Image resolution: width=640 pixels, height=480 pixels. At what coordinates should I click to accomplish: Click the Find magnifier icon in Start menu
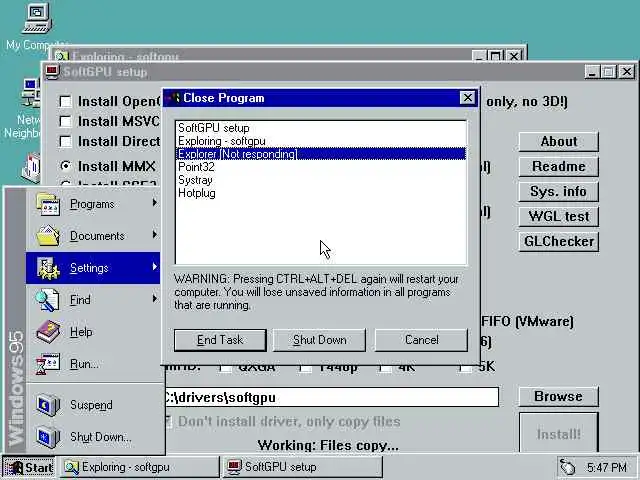[48, 300]
